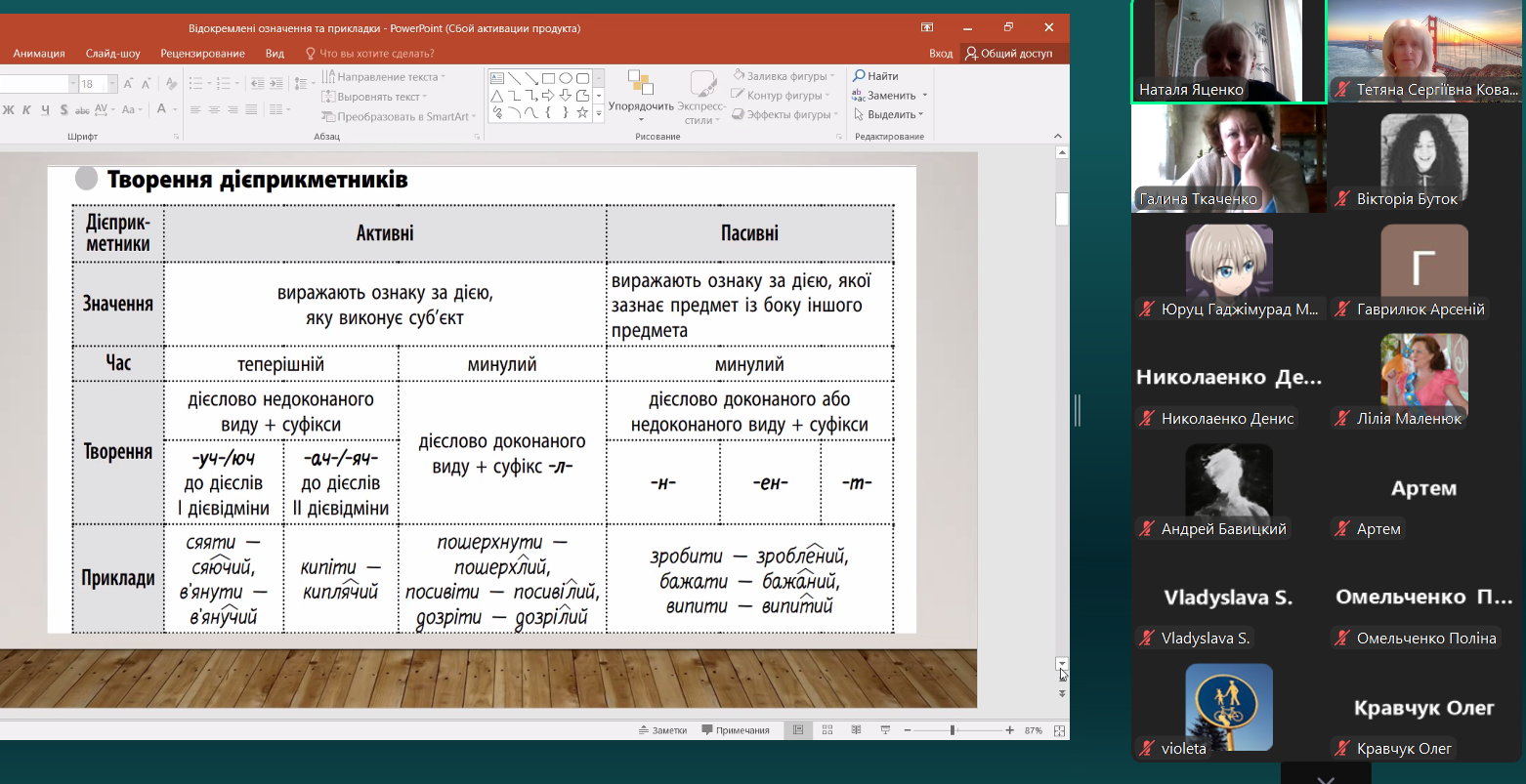Expand the shapes gallery with More arrow

599,113
